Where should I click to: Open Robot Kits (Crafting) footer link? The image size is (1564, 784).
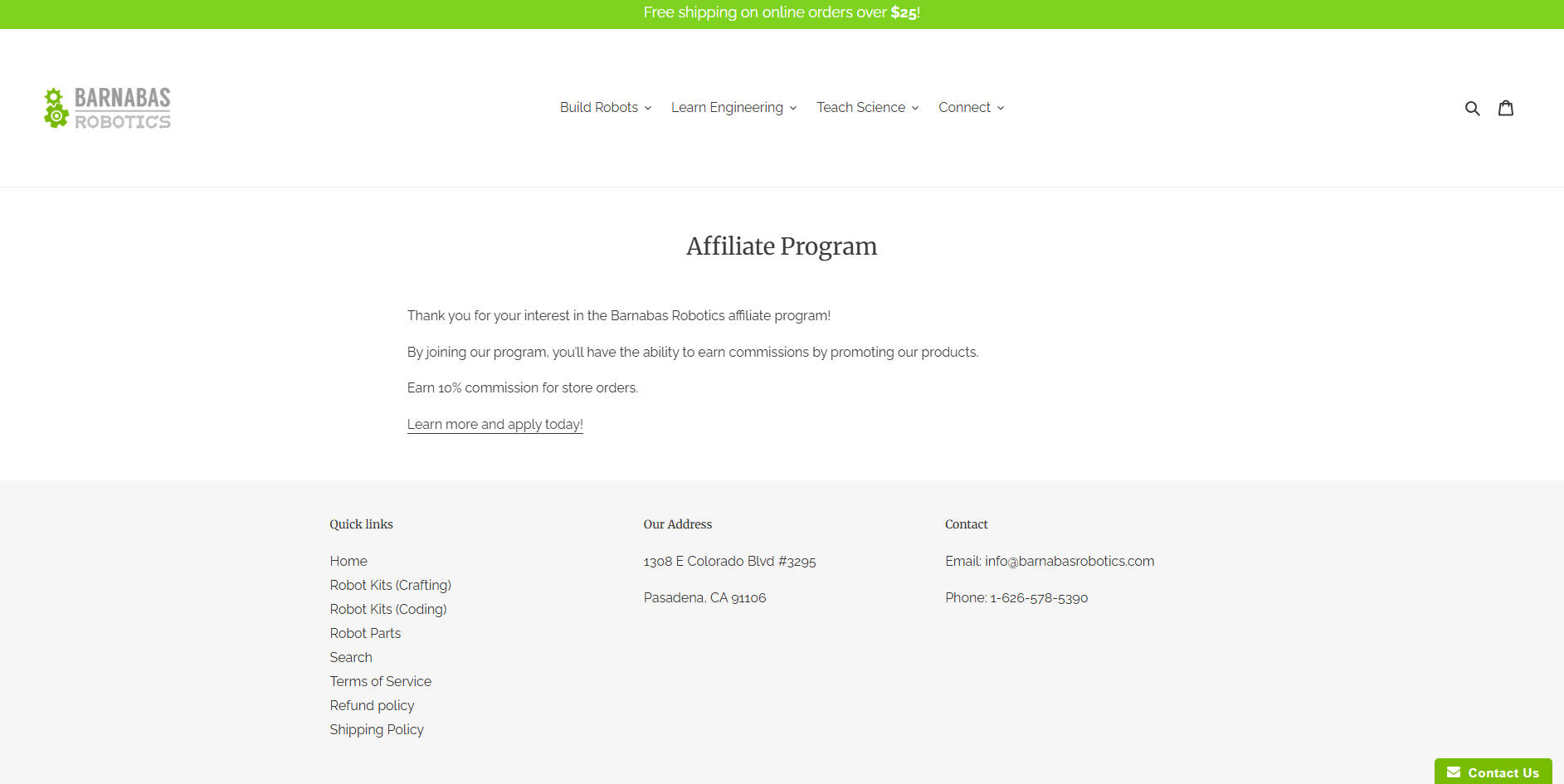[x=390, y=586]
